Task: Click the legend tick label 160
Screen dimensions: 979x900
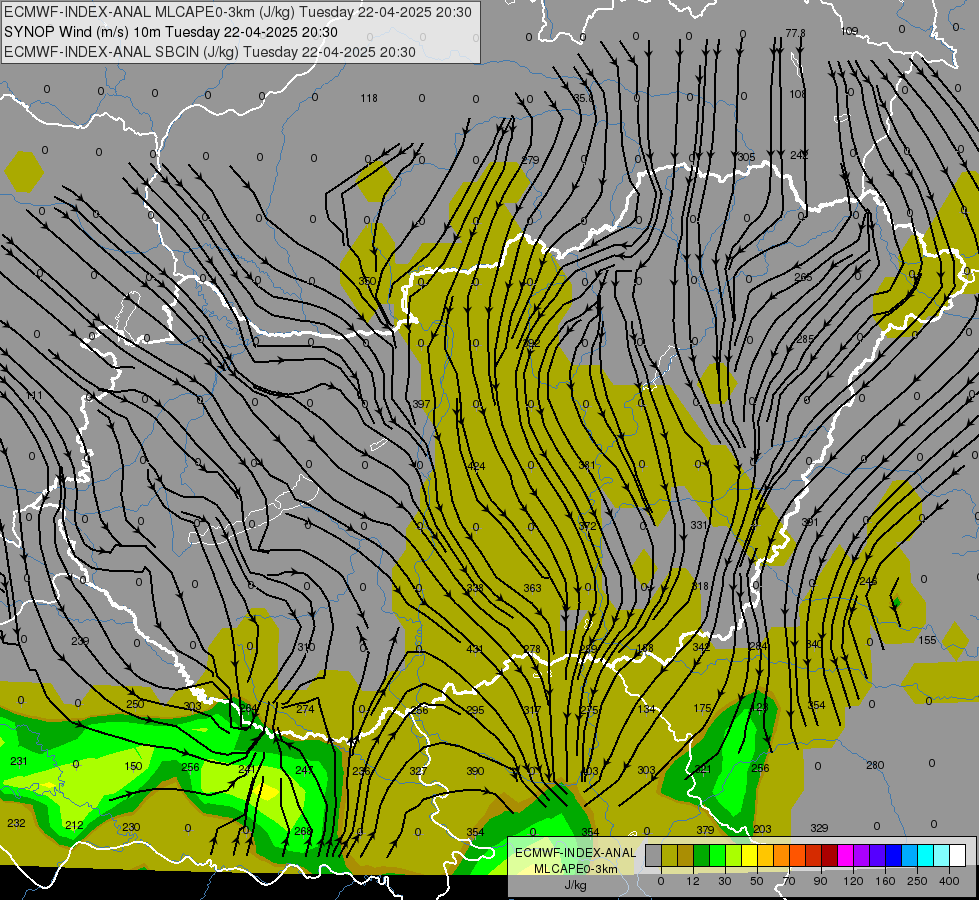Action: (x=885, y=881)
